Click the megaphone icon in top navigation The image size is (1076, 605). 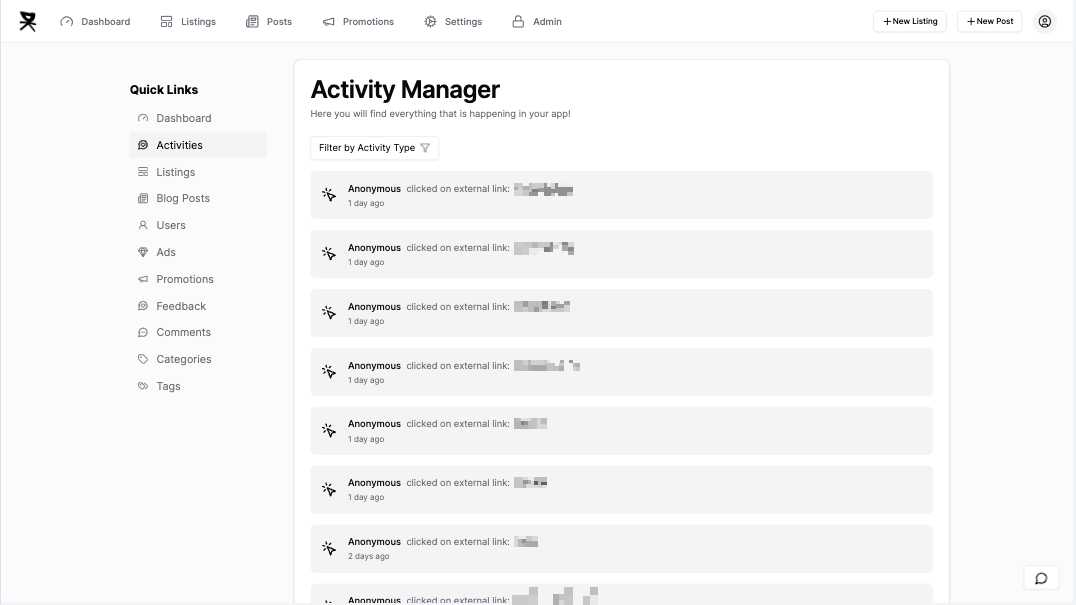[x=329, y=21]
